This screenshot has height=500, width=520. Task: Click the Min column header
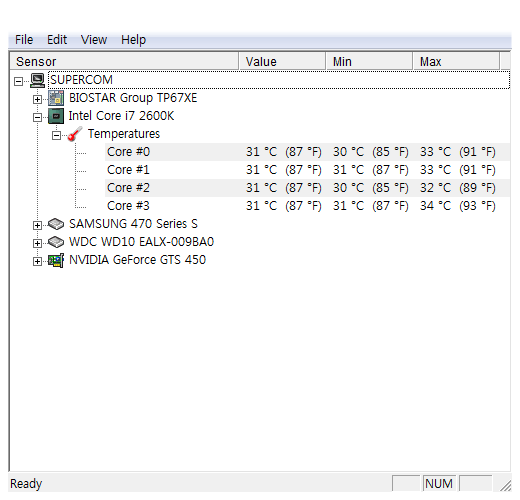point(369,61)
